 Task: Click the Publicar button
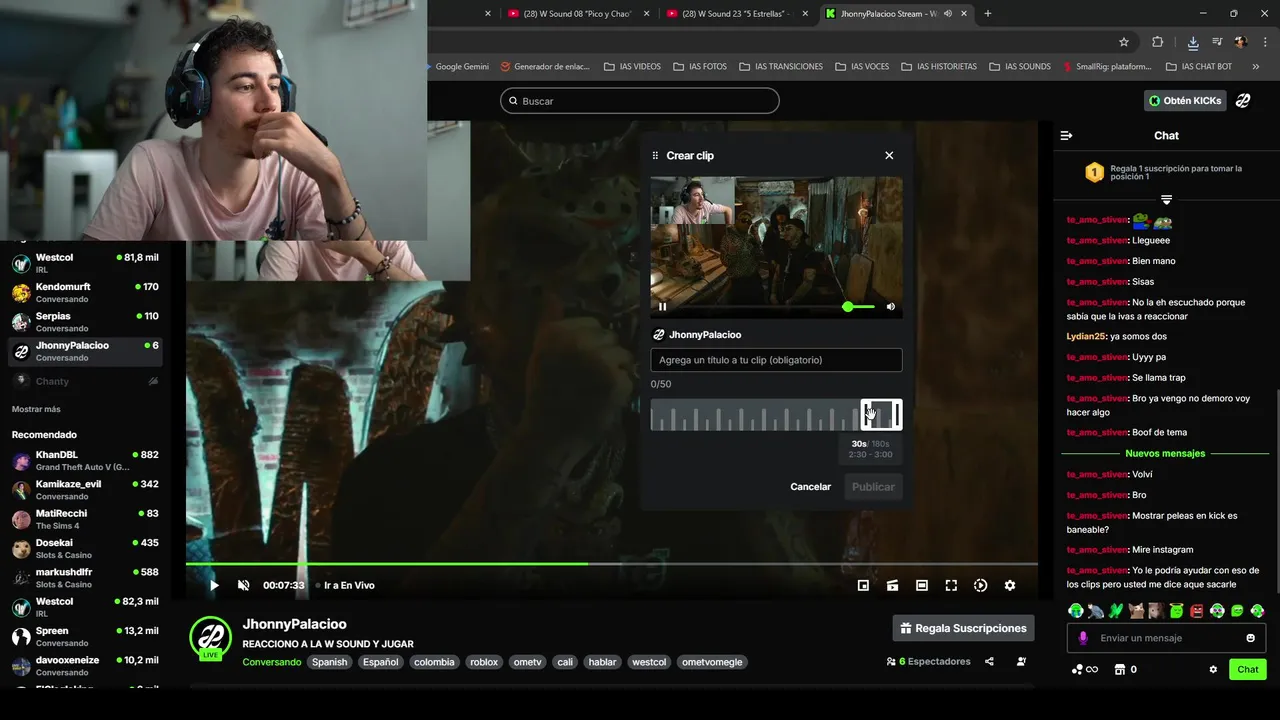873,487
